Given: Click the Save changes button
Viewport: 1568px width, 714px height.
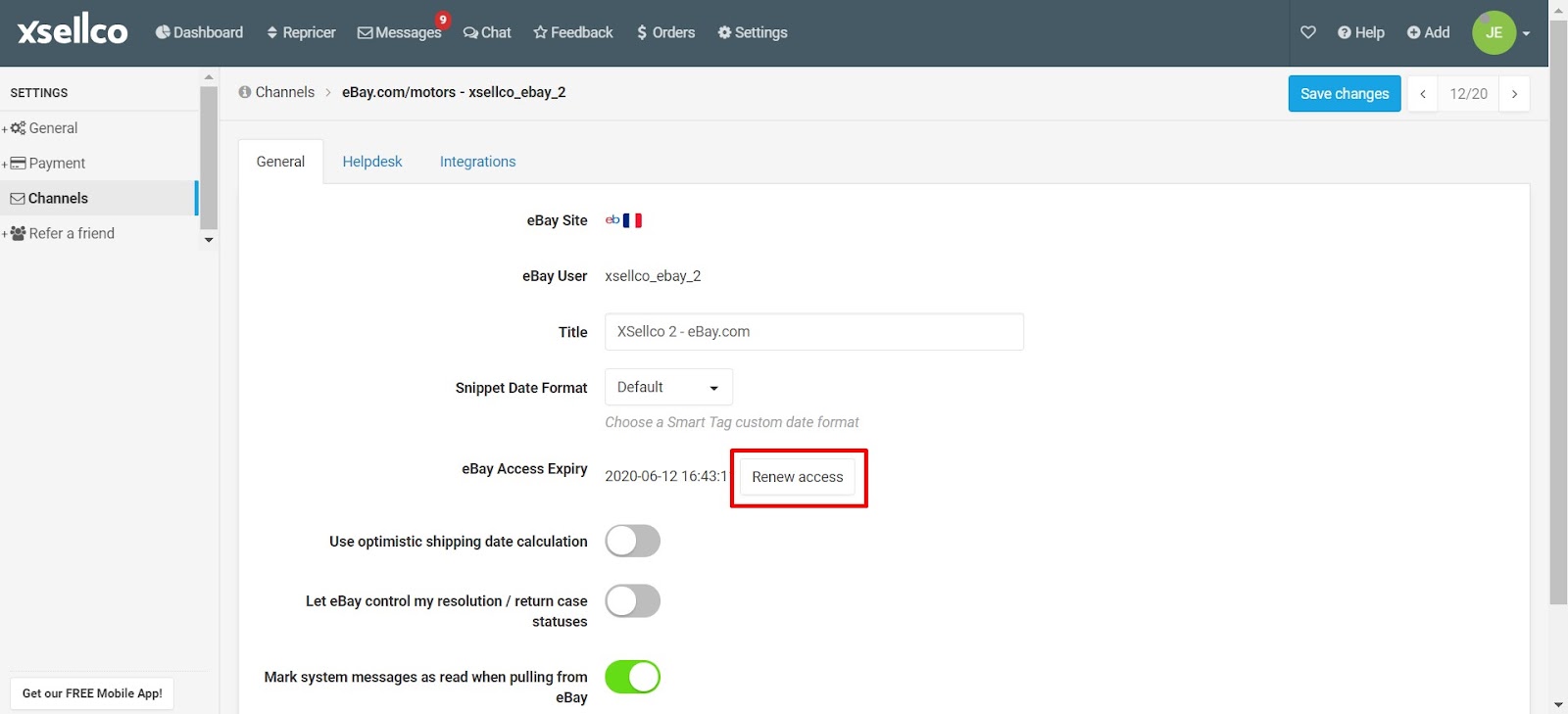Looking at the screenshot, I should point(1345,94).
